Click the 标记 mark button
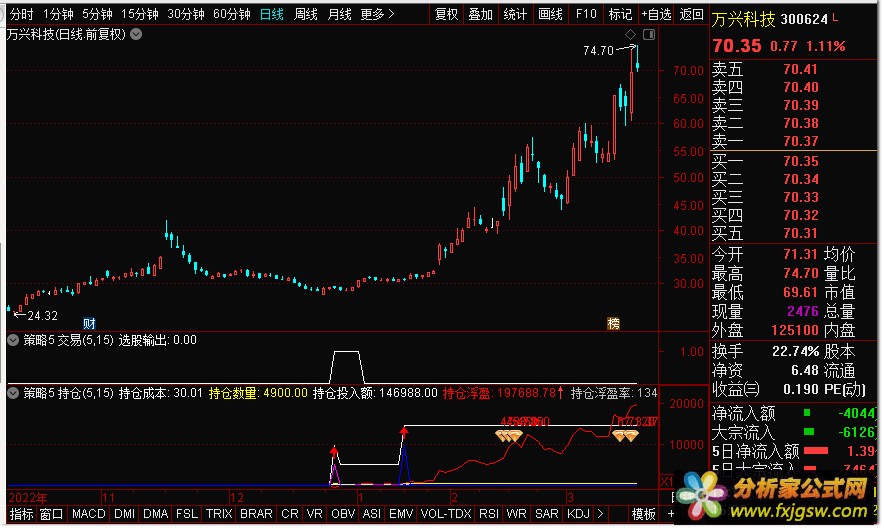 click(x=620, y=14)
